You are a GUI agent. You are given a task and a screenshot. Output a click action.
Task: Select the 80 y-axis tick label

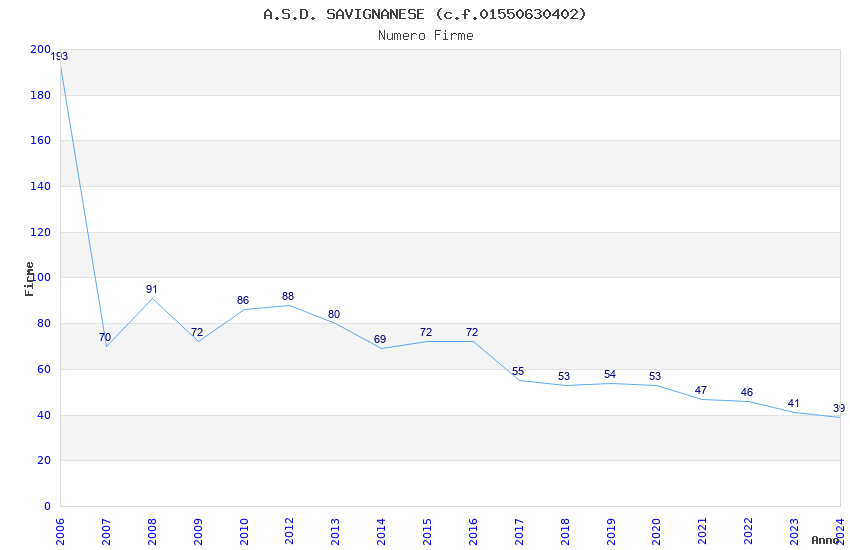pos(44,323)
